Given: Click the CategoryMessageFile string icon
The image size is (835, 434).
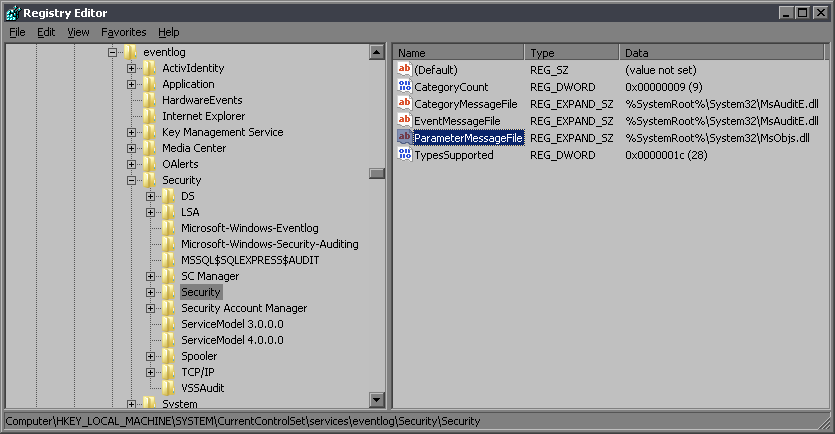Looking at the screenshot, I should [x=404, y=104].
